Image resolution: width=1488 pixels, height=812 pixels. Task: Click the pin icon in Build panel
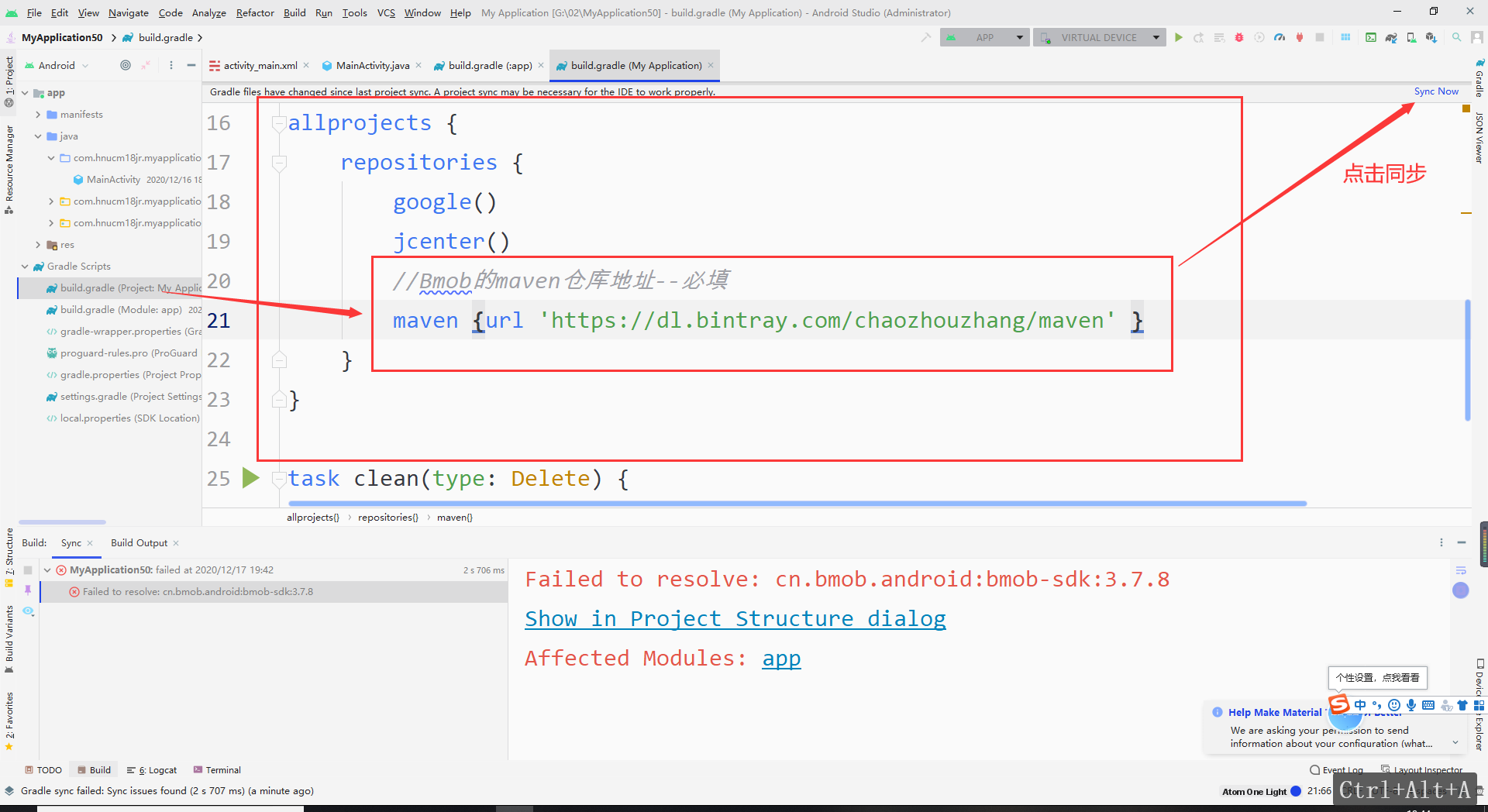[x=28, y=590]
